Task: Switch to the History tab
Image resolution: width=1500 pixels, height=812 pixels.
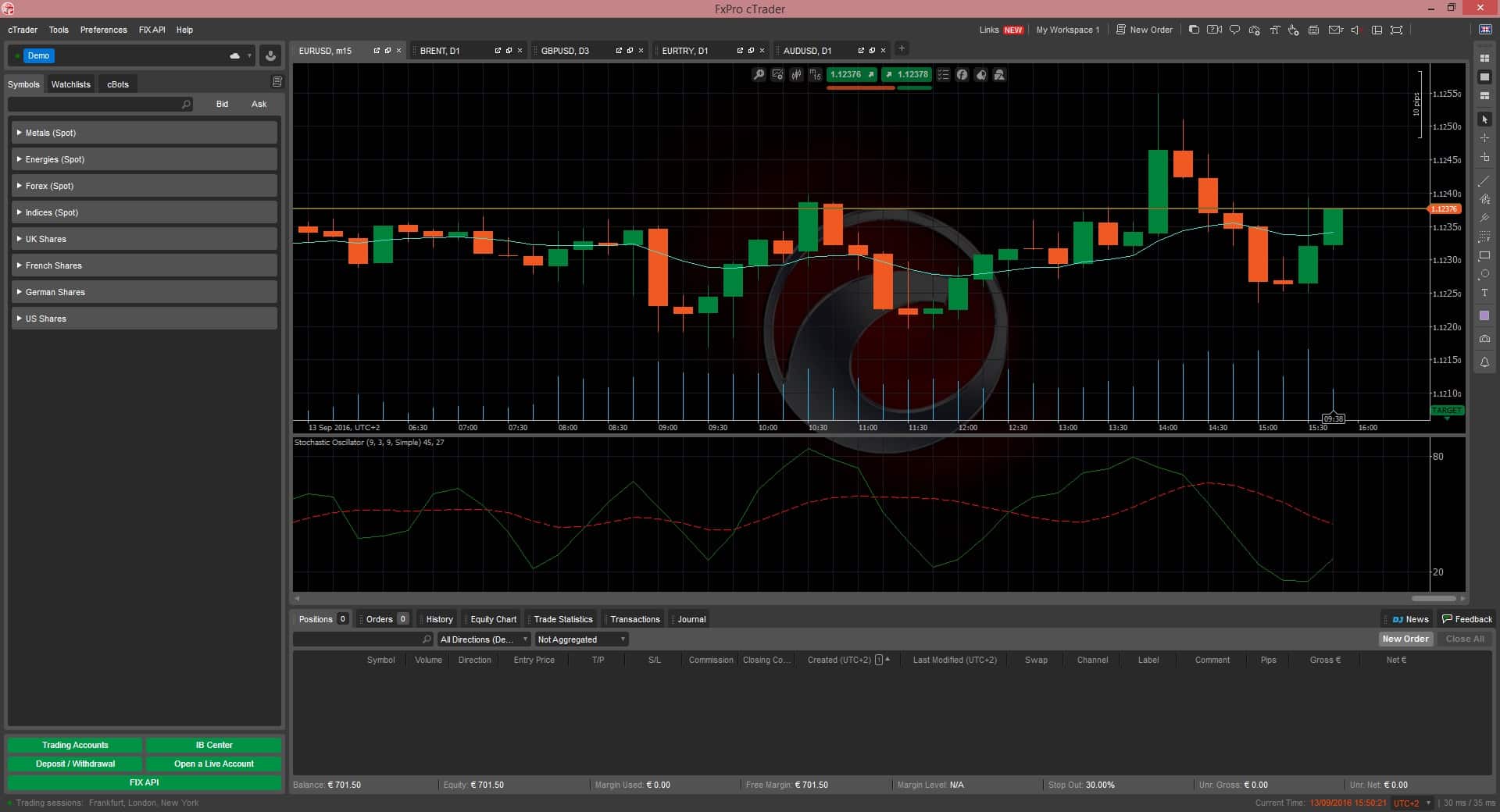Action: tap(439, 619)
